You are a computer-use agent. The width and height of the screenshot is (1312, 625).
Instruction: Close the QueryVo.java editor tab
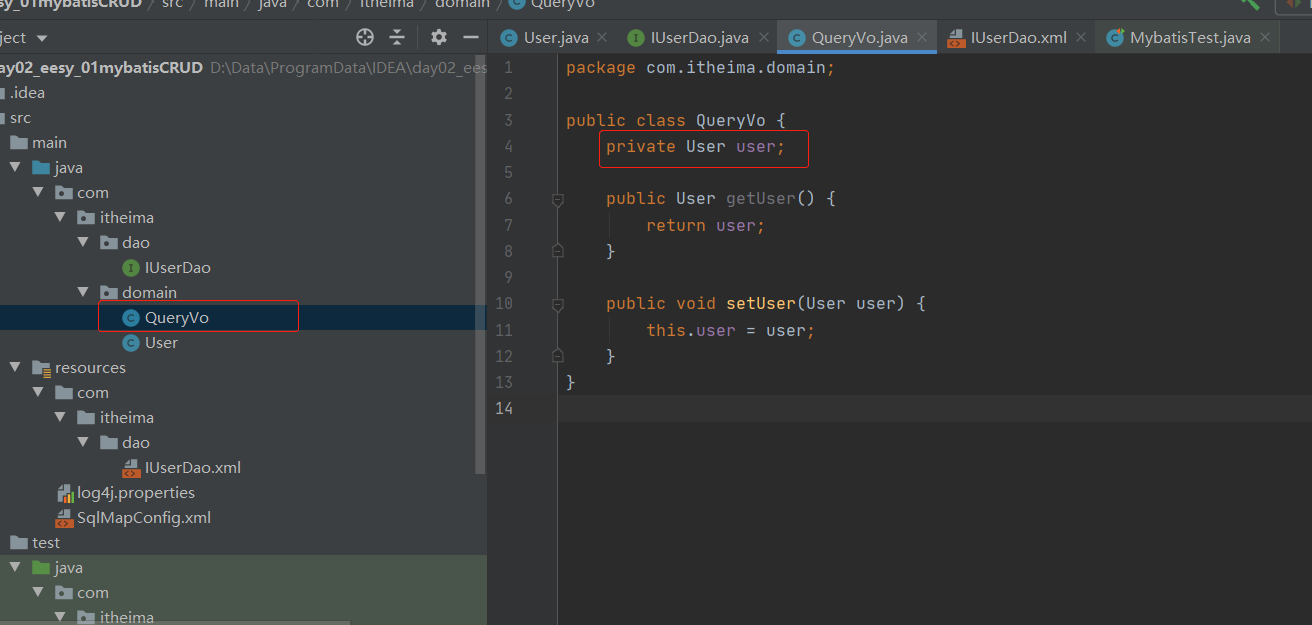click(922, 38)
